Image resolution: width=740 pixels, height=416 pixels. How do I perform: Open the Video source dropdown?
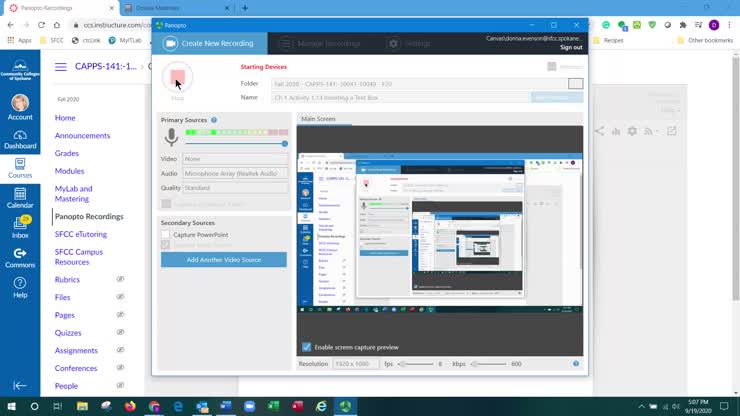point(235,158)
